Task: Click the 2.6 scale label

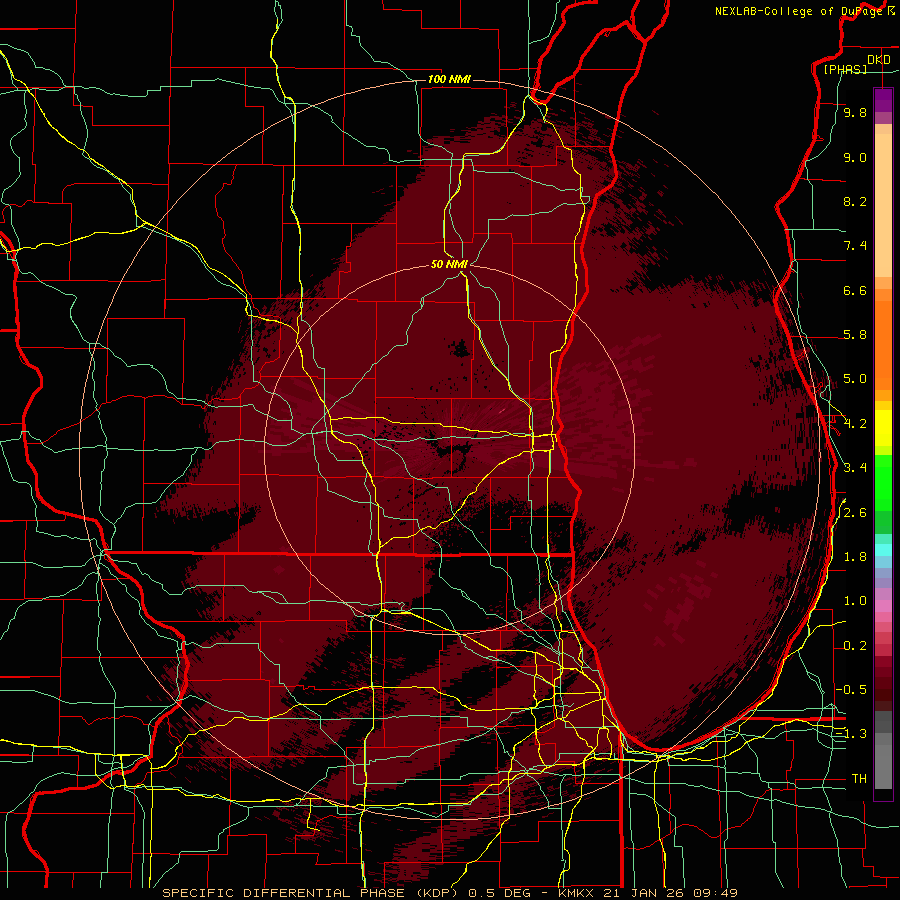Action: point(855,512)
